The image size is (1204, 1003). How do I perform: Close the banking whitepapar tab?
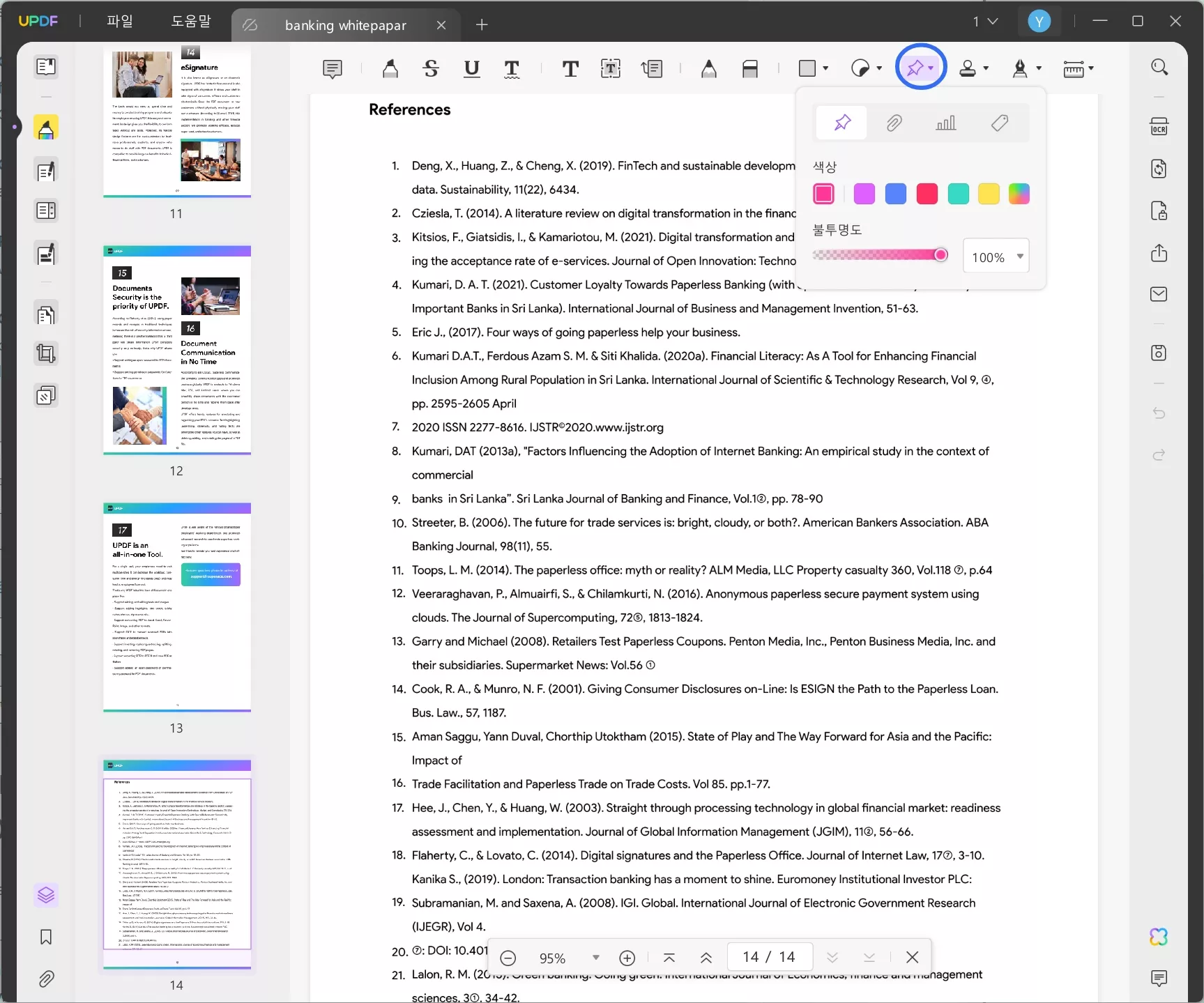[441, 26]
